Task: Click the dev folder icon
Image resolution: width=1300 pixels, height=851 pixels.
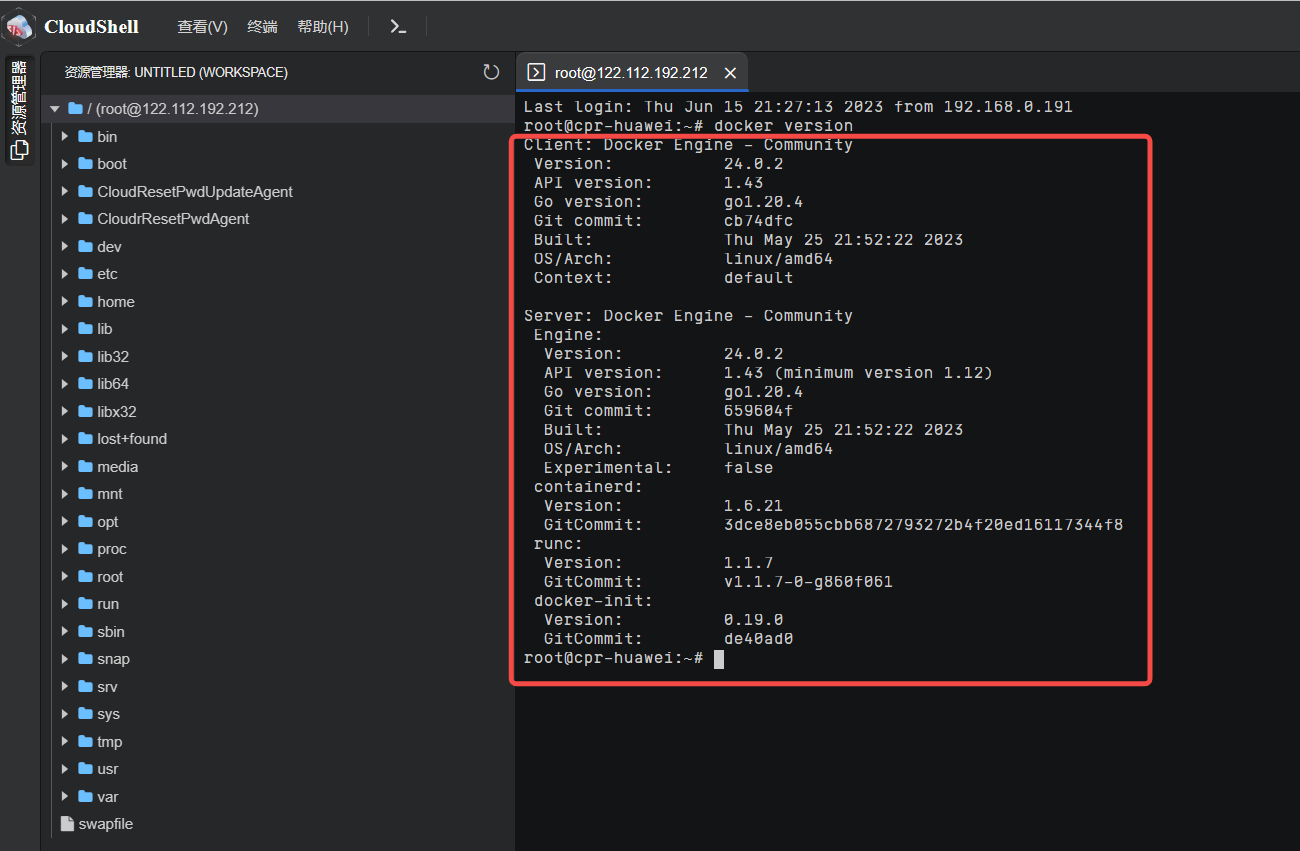Action: [x=85, y=247]
